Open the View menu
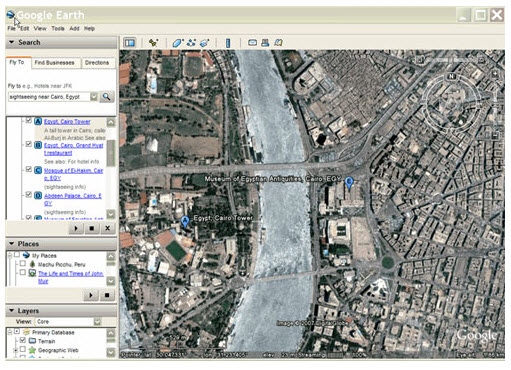The image size is (511, 370). [40, 28]
